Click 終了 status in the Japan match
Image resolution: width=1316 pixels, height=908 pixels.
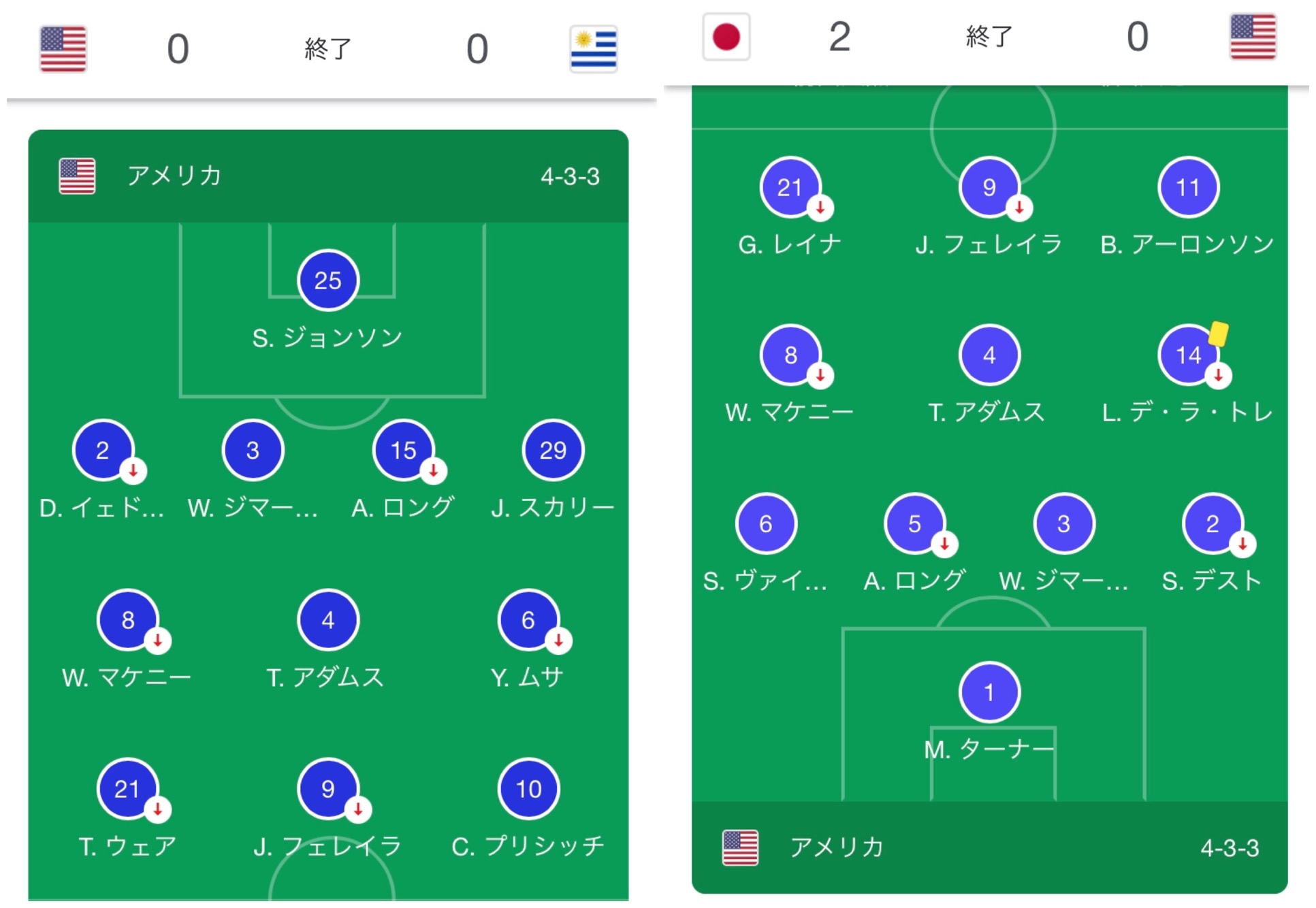click(989, 36)
